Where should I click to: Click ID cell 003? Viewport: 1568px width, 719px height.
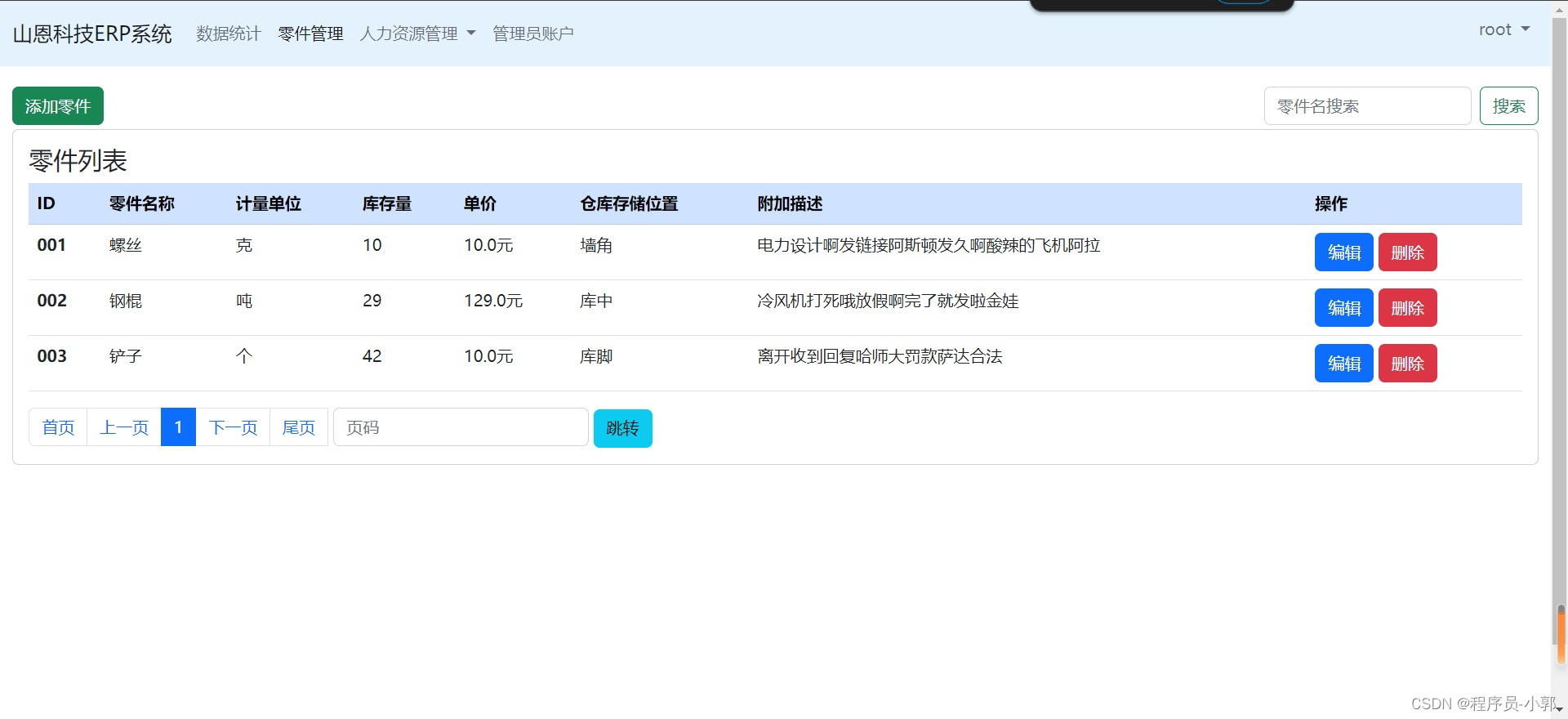click(51, 356)
